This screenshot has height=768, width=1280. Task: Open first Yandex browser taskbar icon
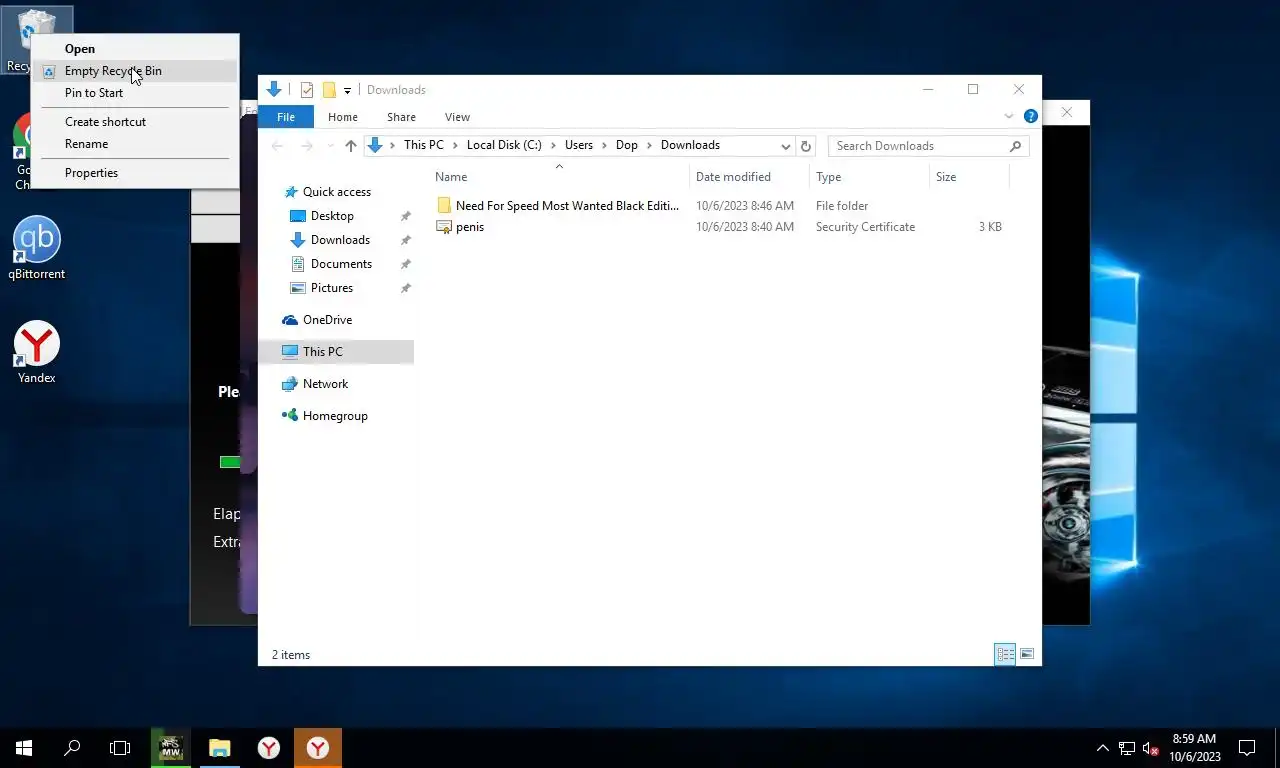268,748
